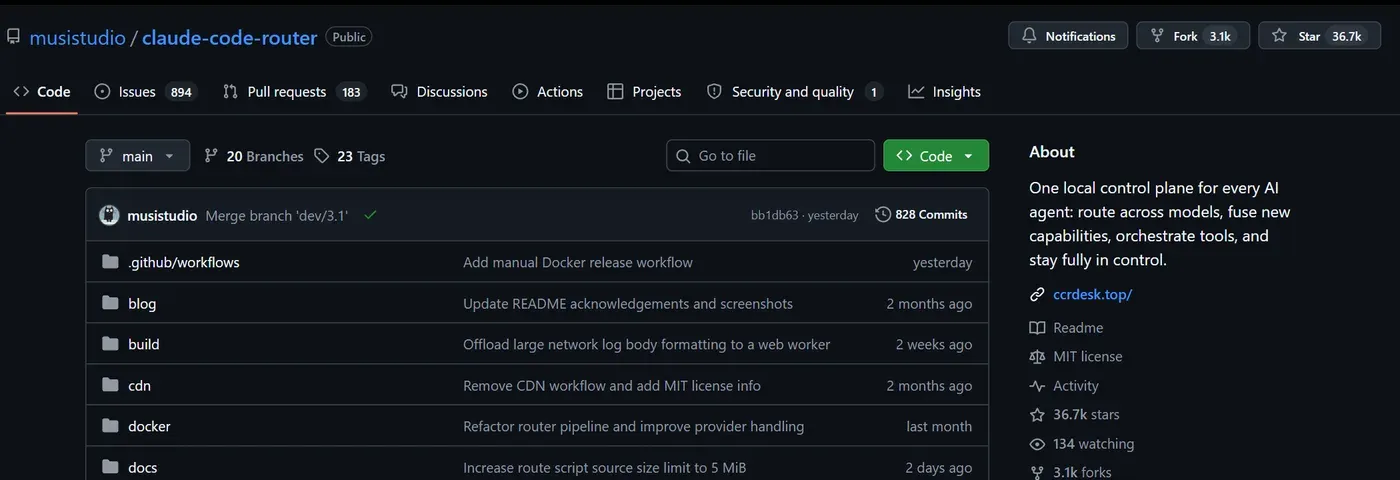Open the Activity link
Viewport: 1400px width, 480px height.
[x=1076, y=386]
